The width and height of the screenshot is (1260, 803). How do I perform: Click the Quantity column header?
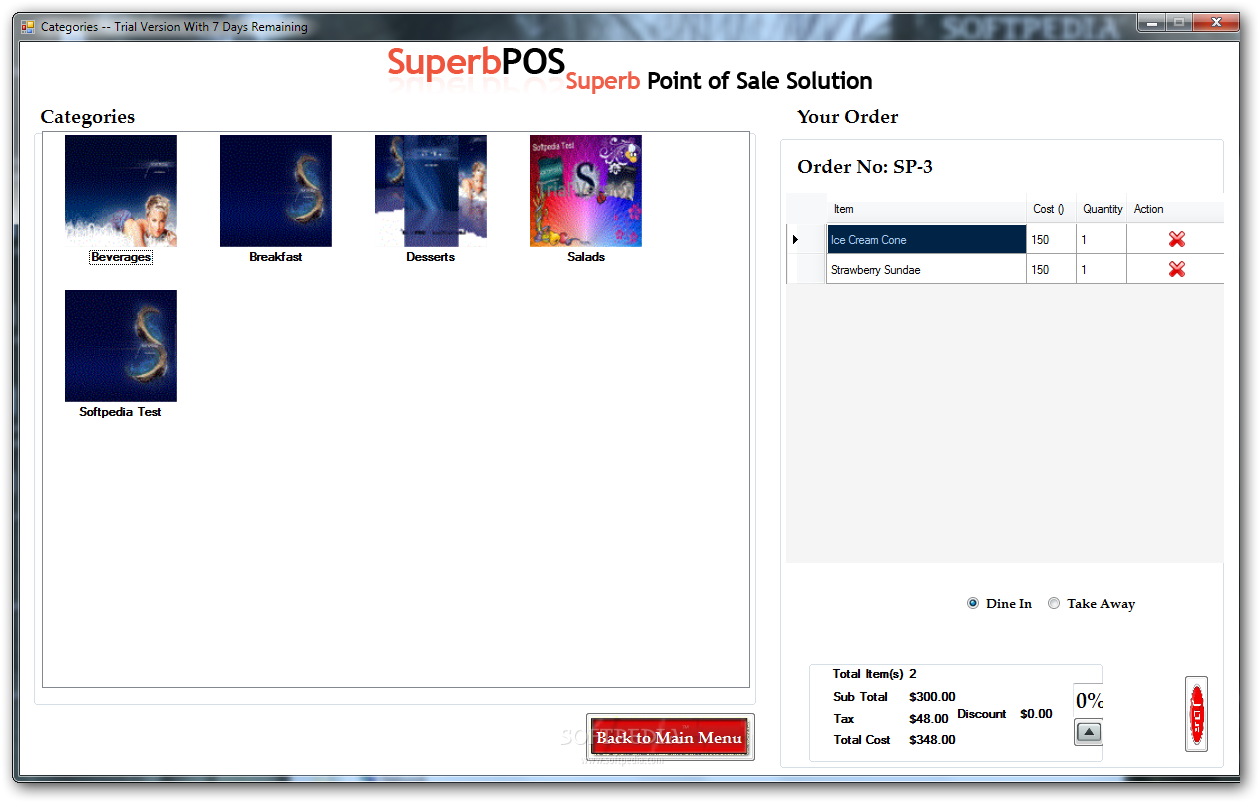(1102, 209)
